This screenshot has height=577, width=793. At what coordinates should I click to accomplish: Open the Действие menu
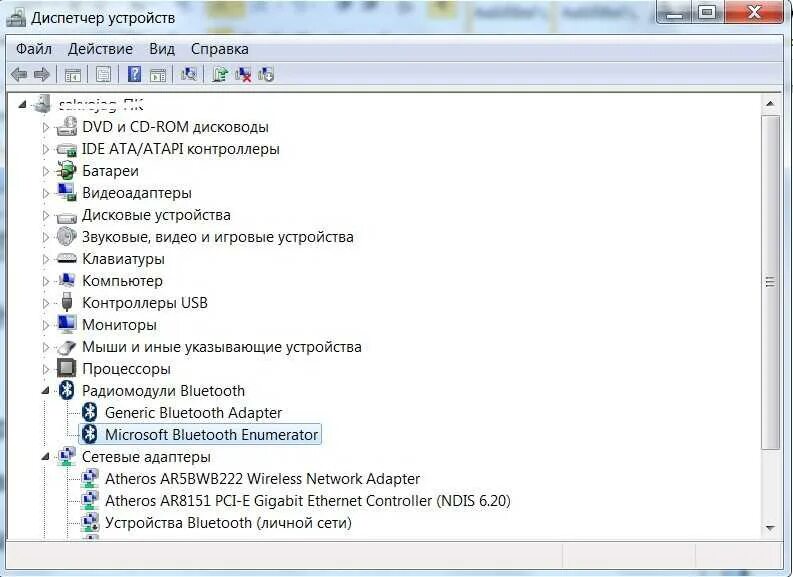point(100,49)
